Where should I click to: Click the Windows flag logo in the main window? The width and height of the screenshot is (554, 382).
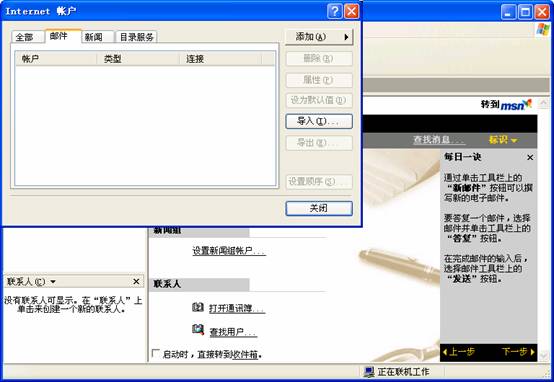pos(543,30)
